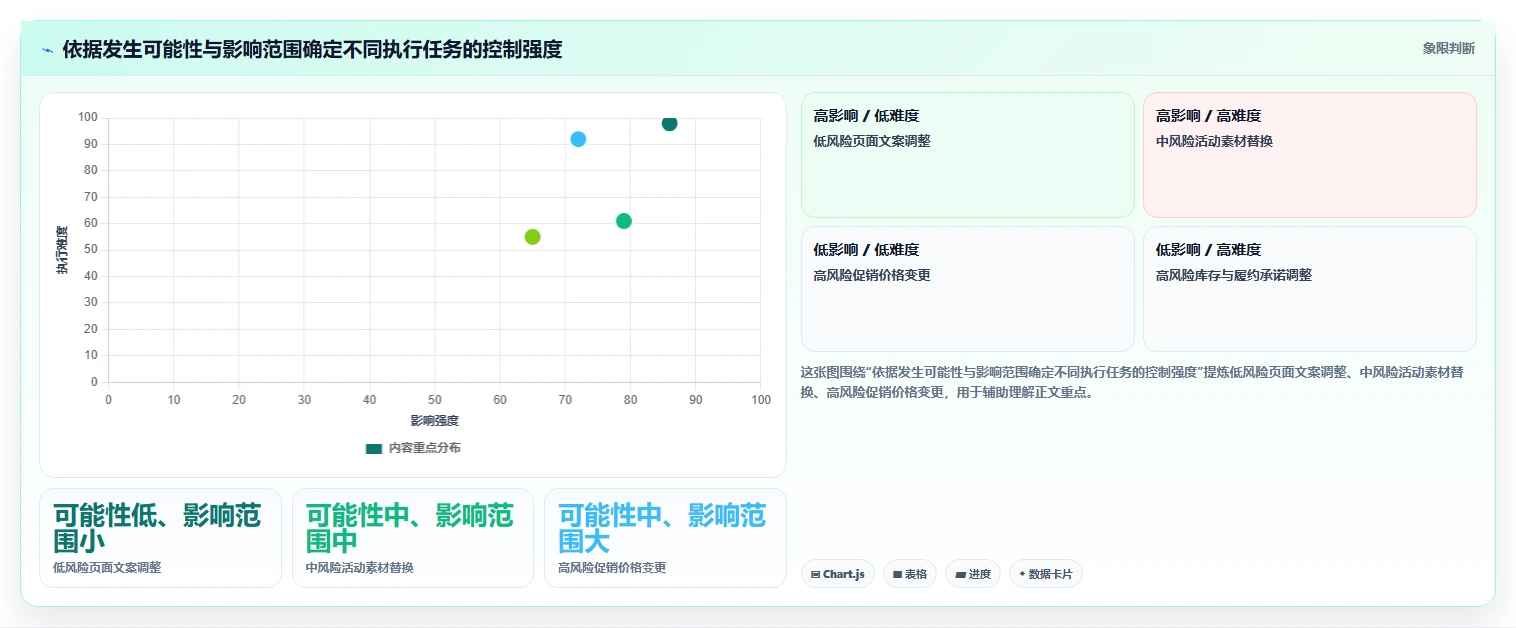Click 高风险促销价格变更 in the quadrant card
The height and width of the screenshot is (628, 1516).
tap(872, 275)
